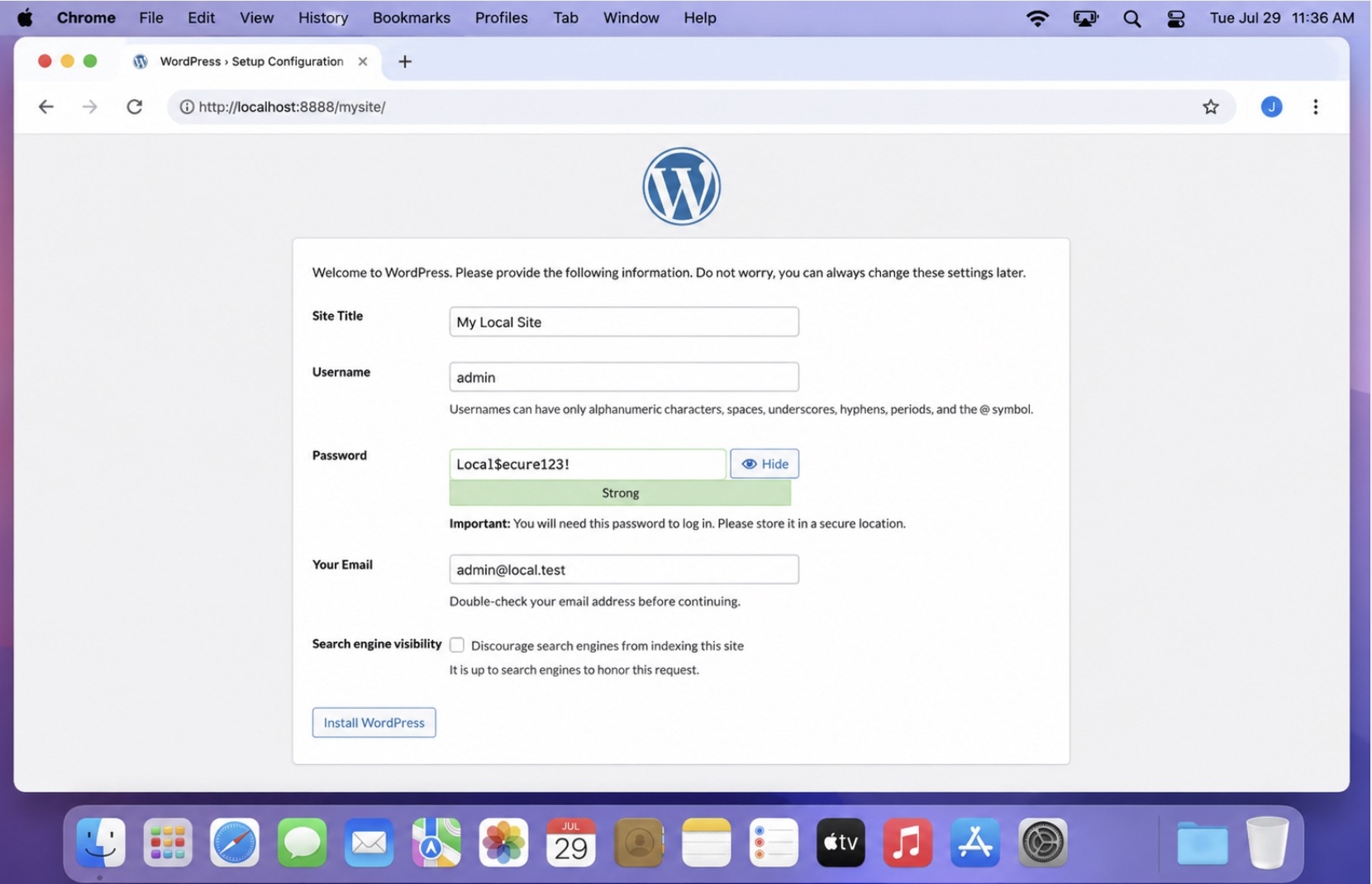Open the Profiles menu
Viewport: 1372px width, 884px height.
tap(502, 17)
